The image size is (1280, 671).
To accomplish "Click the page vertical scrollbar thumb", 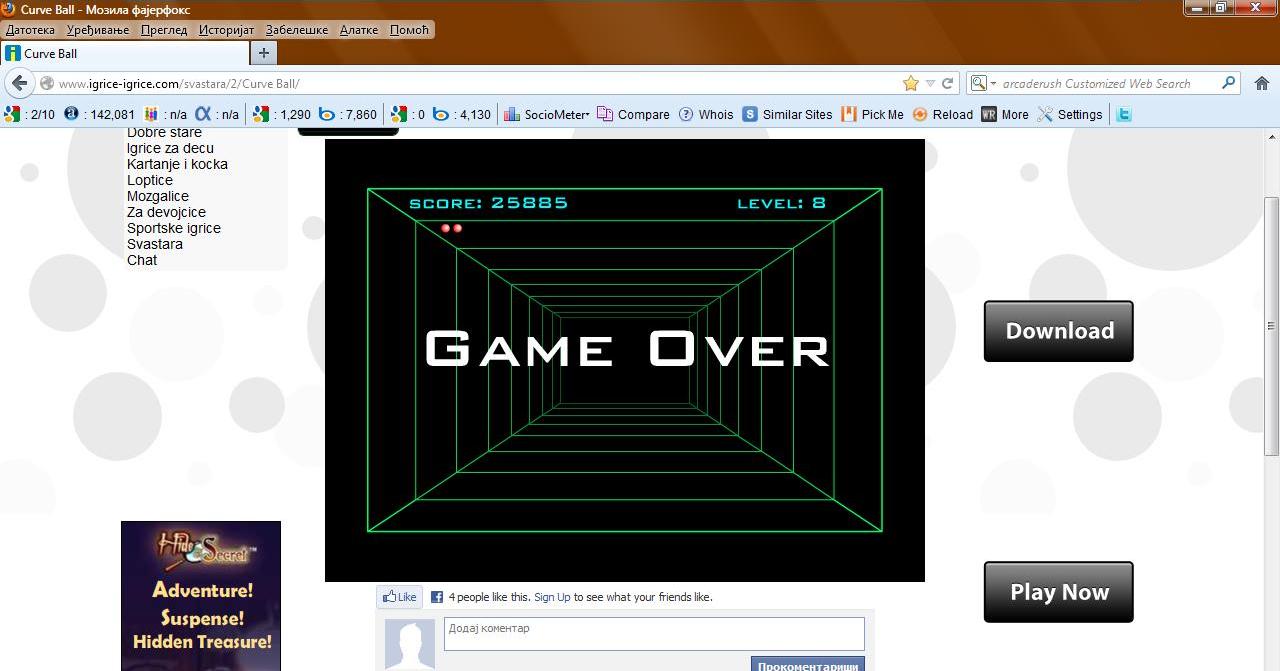I will coord(1272,325).
